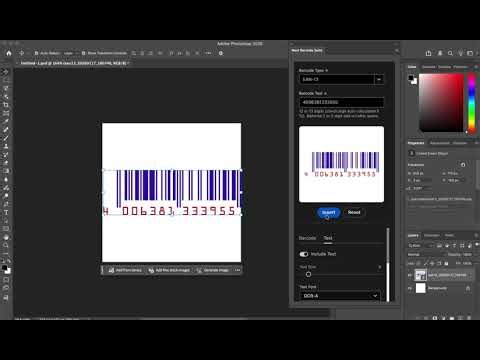Click the plugin panel vertical scrollbar
The height and width of the screenshot is (360, 480).
tap(388, 265)
